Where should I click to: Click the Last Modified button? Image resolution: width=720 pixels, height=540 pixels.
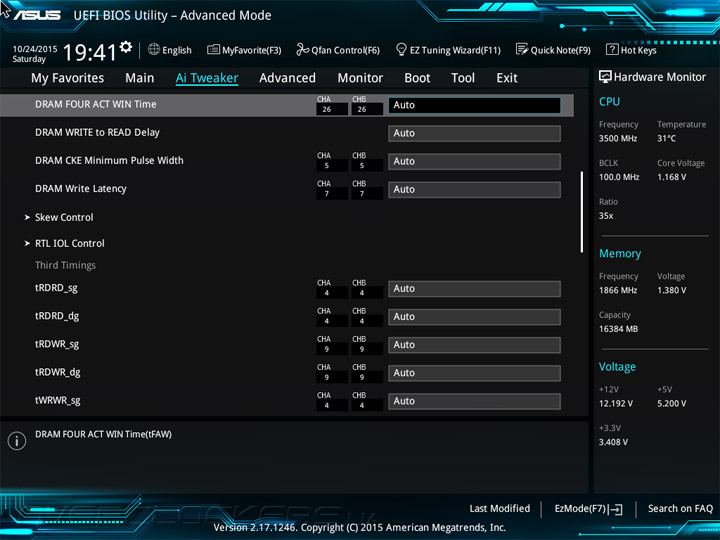tap(499, 509)
